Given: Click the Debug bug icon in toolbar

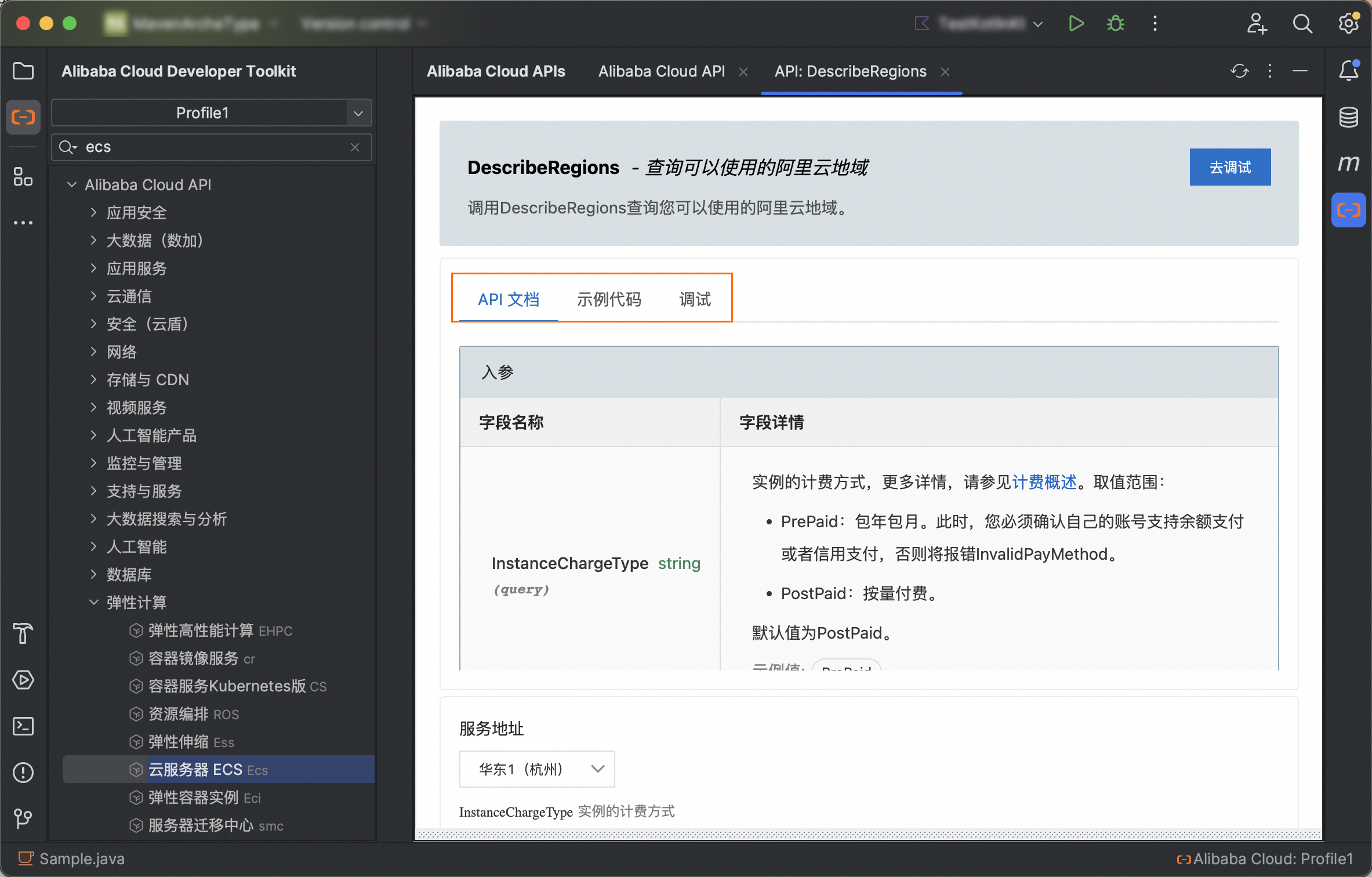Looking at the screenshot, I should pyautogui.click(x=1115, y=23).
